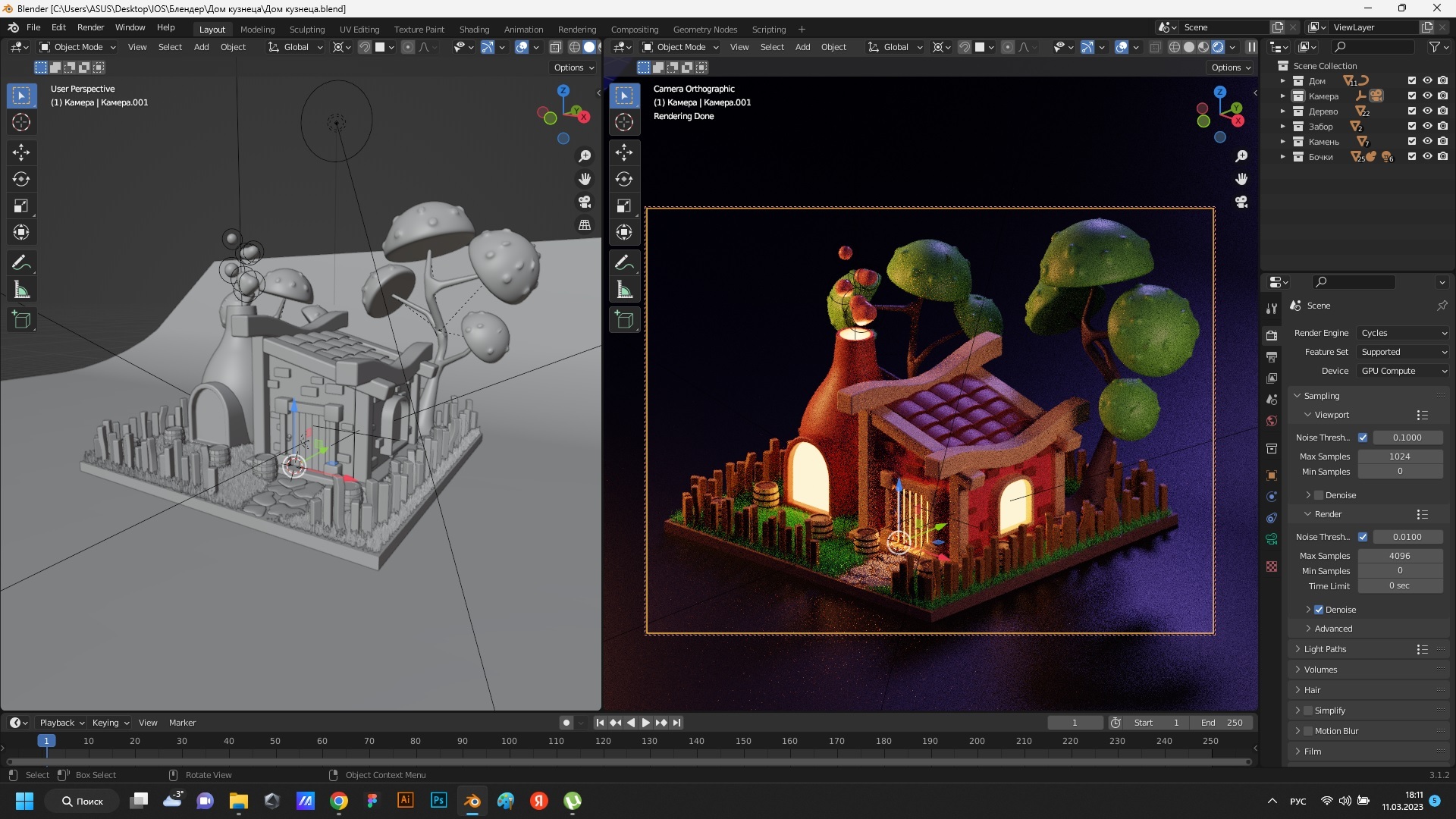Screen dimensions: 1456x819
Task: Open the Render menu
Action: point(90,27)
